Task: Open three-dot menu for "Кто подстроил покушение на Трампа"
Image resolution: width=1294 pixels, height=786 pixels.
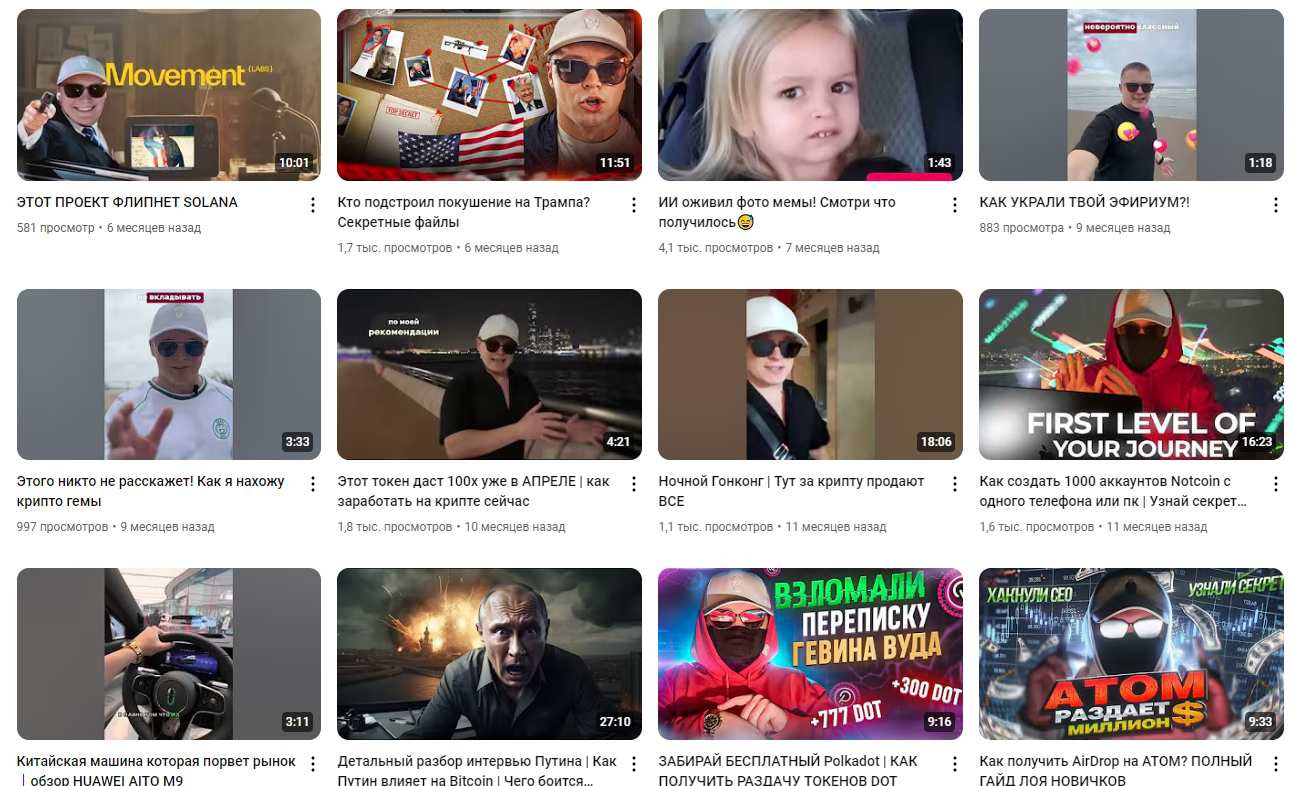Action: [634, 205]
